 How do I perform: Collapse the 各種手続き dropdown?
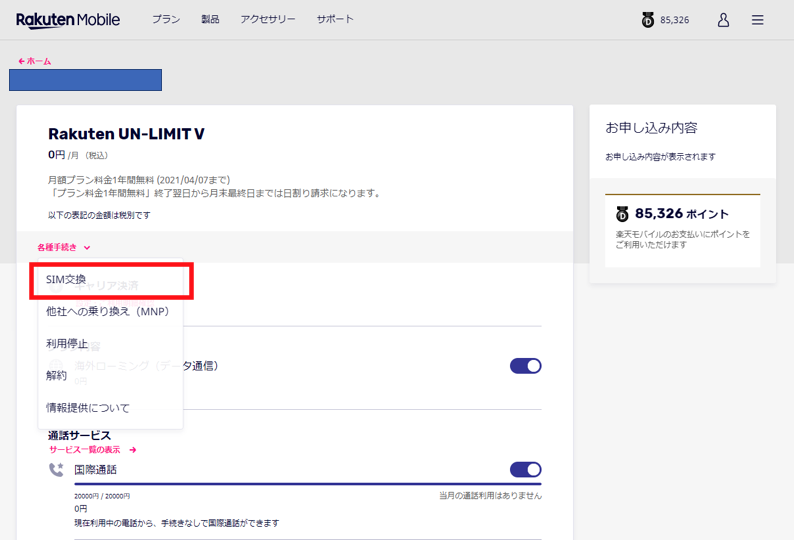(x=63, y=247)
